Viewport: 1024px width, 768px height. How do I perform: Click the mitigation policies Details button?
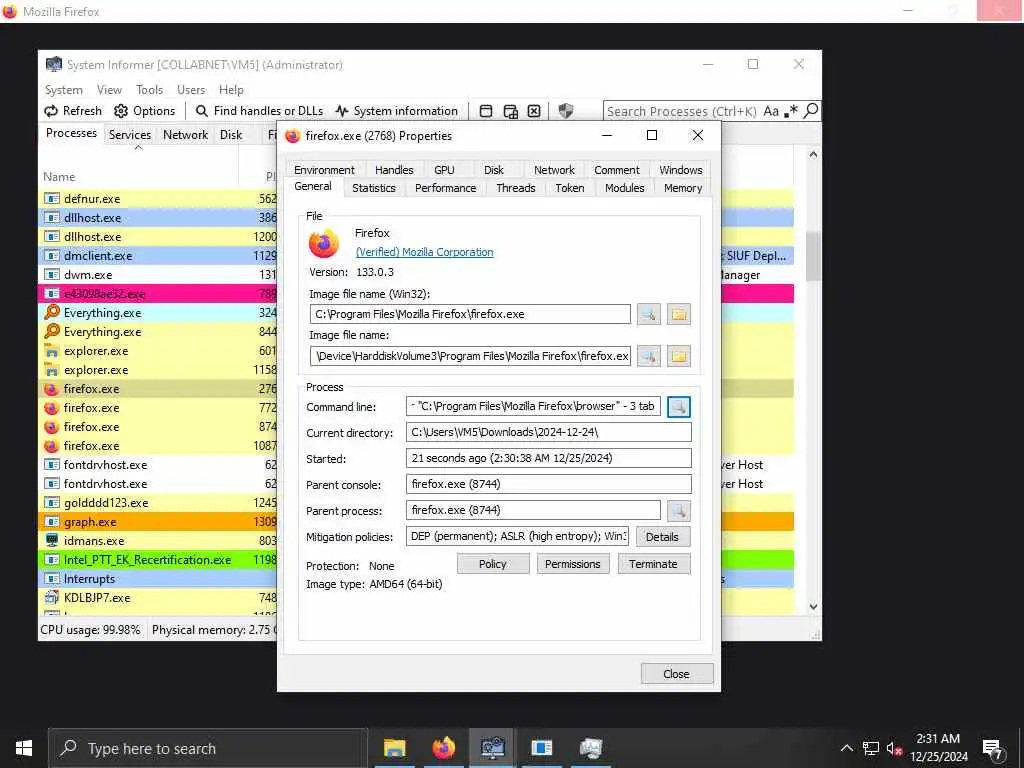click(x=662, y=537)
